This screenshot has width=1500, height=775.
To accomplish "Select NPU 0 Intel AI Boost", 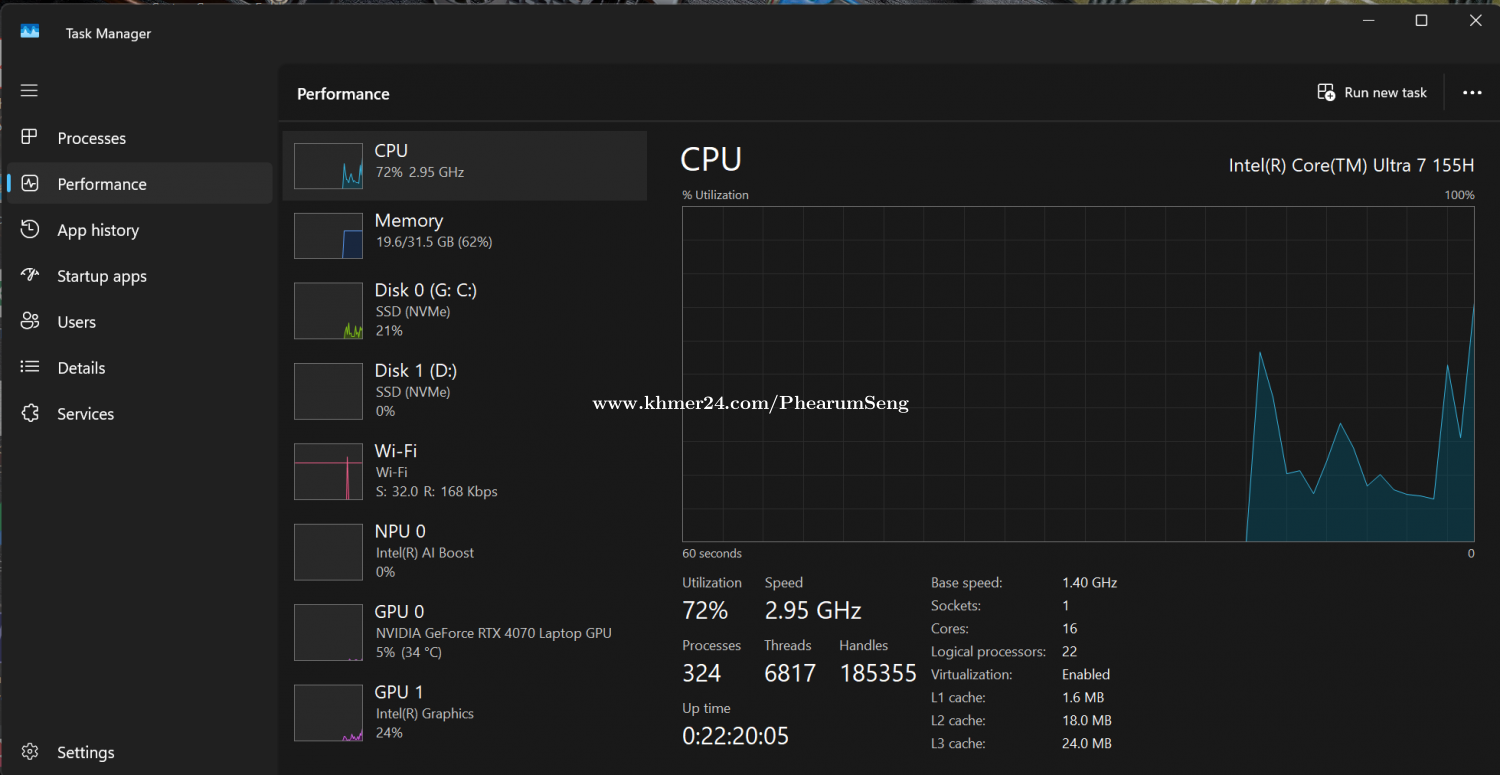I will click(x=465, y=551).
